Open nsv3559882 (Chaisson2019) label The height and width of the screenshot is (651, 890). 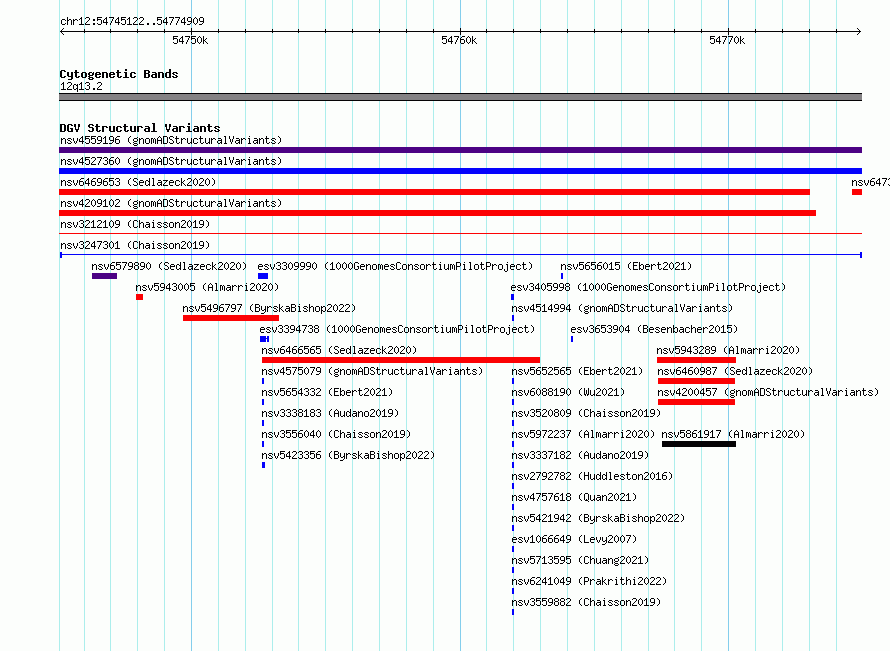tap(586, 602)
